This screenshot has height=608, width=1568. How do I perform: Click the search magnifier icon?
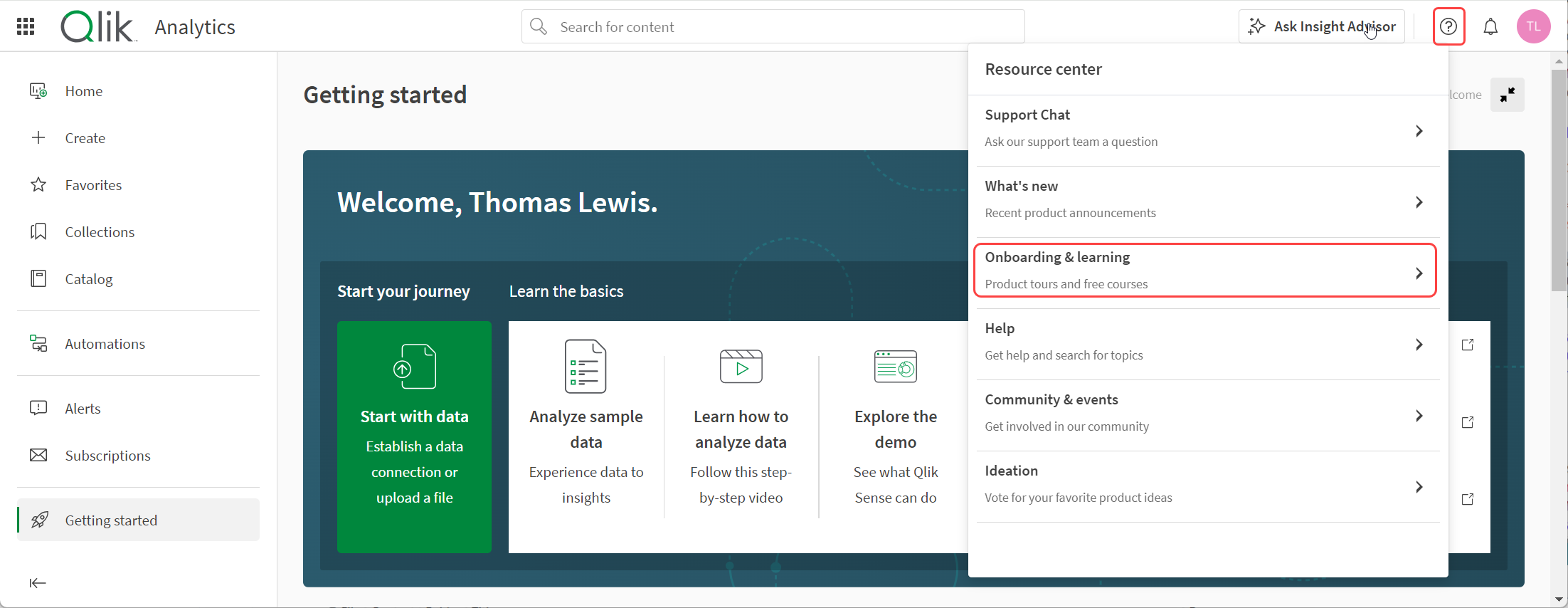539,26
